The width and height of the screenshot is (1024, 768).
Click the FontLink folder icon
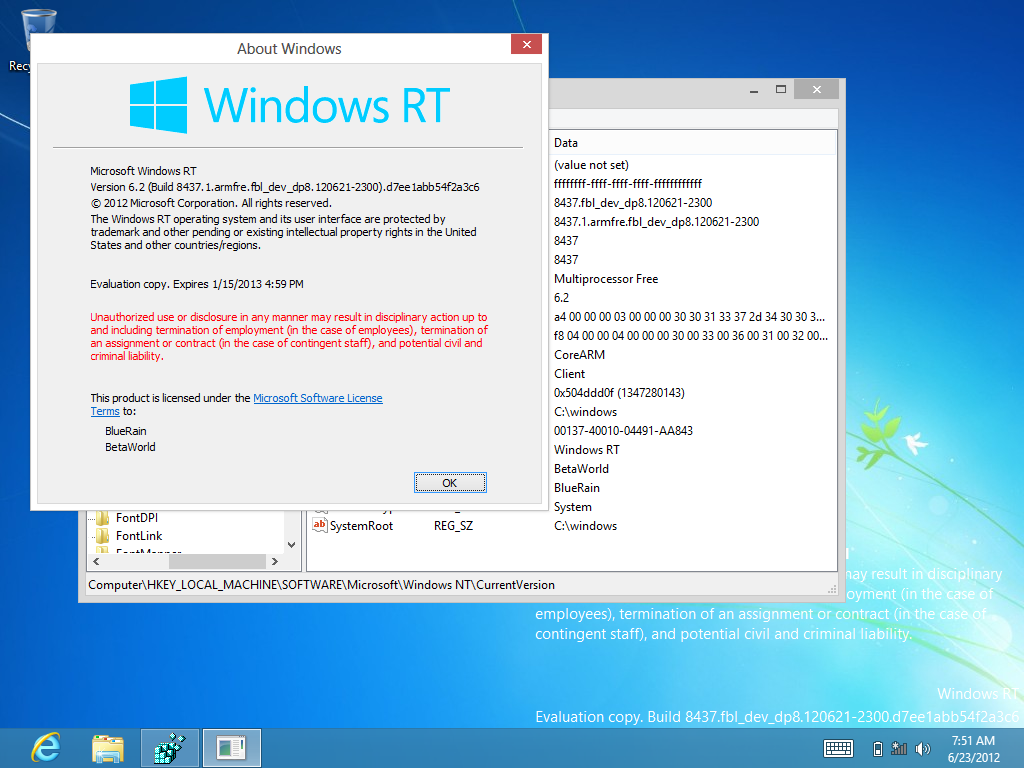point(103,537)
